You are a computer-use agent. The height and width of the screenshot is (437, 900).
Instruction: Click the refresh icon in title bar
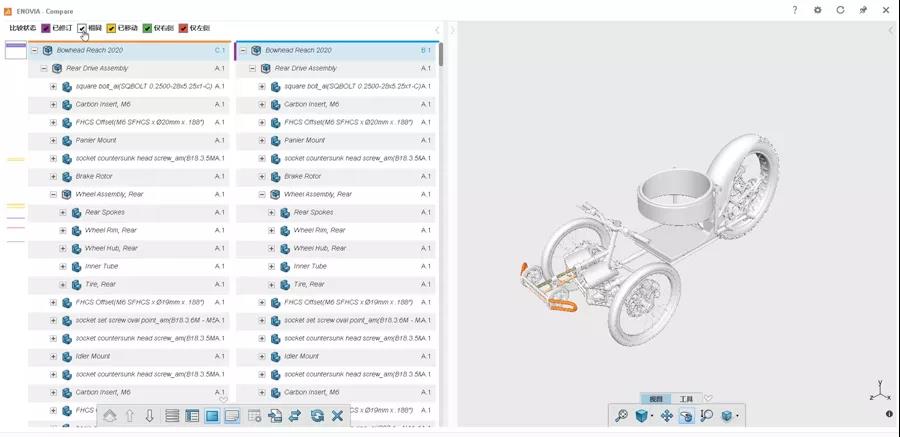841,10
